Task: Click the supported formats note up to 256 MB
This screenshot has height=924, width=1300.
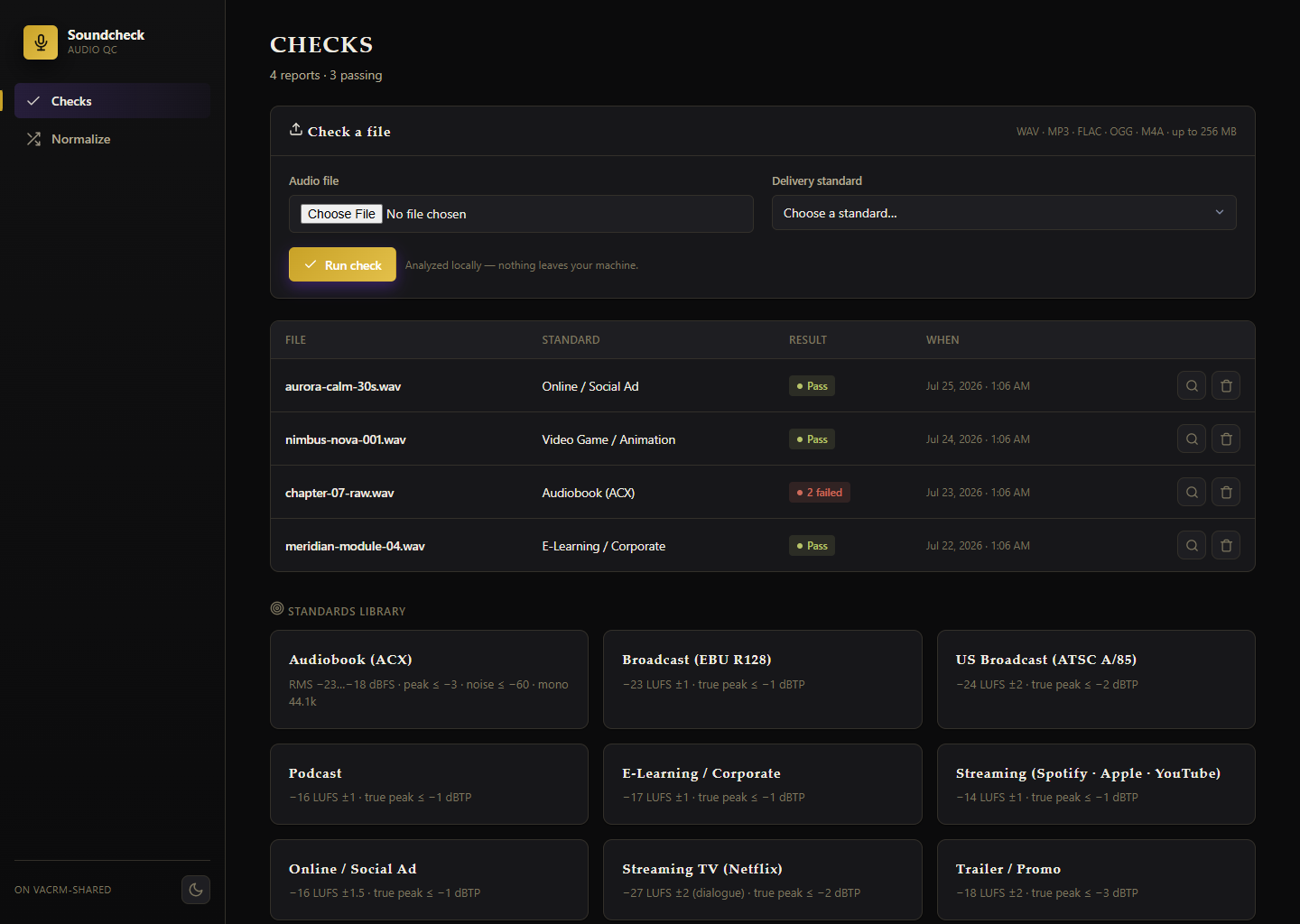Action: tap(1127, 132)
